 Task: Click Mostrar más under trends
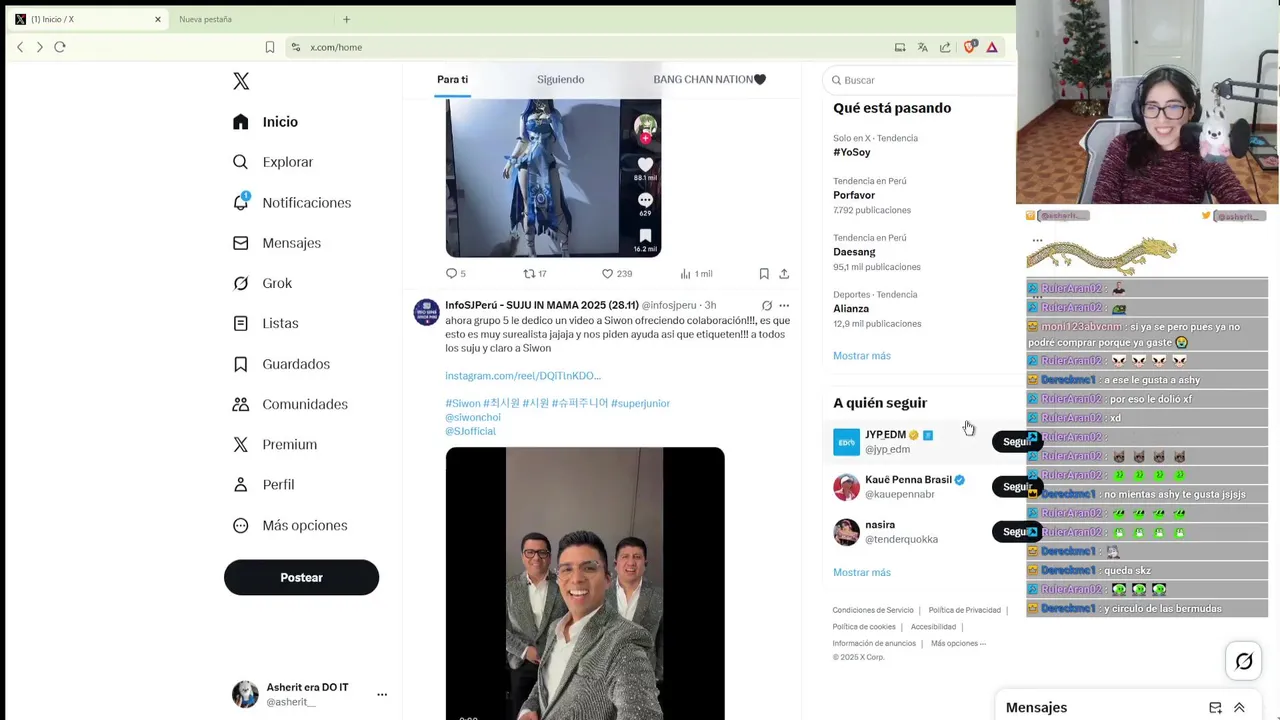[x=861, y=356]
